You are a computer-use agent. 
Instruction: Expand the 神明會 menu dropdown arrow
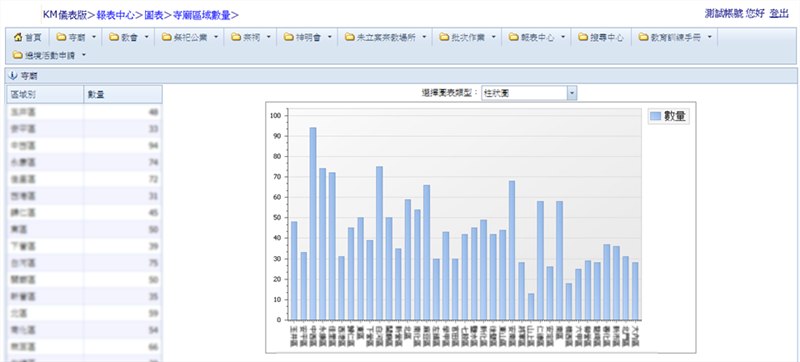tap(330, 37)
